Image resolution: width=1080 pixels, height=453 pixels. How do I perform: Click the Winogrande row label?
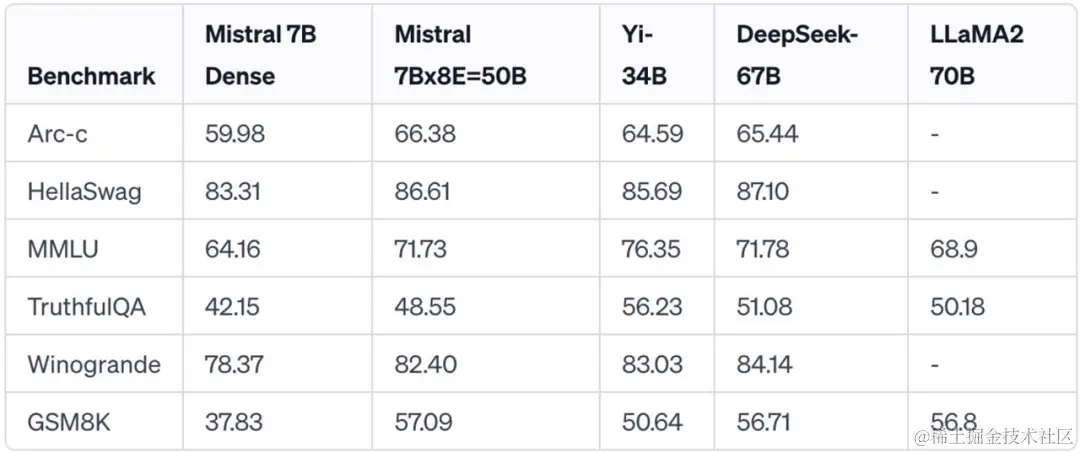pyautogui.click(x=94, y=364)
